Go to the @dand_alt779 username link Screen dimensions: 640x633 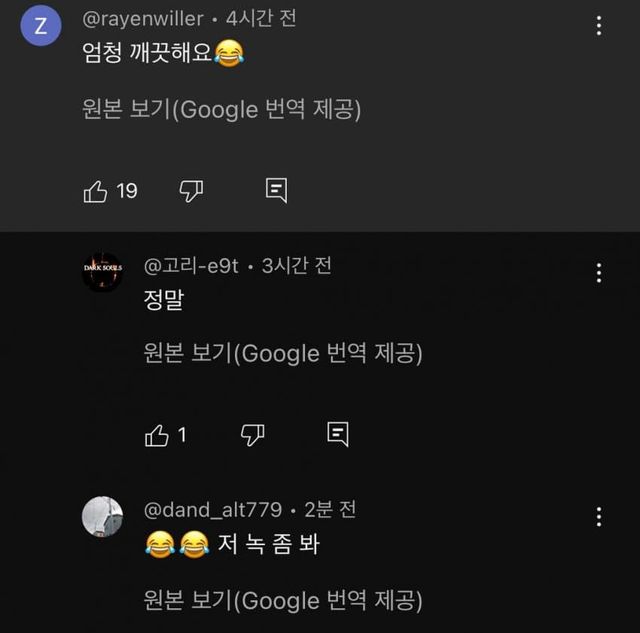point(212,509)
